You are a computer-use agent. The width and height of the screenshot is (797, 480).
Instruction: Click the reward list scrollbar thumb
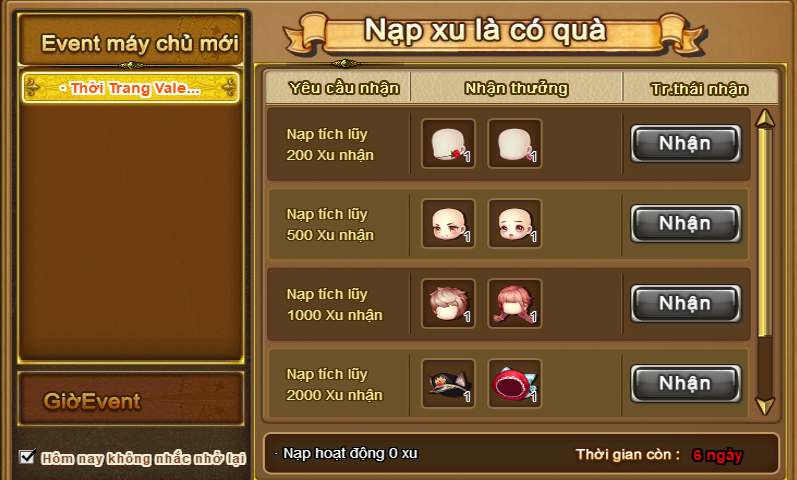765,233
